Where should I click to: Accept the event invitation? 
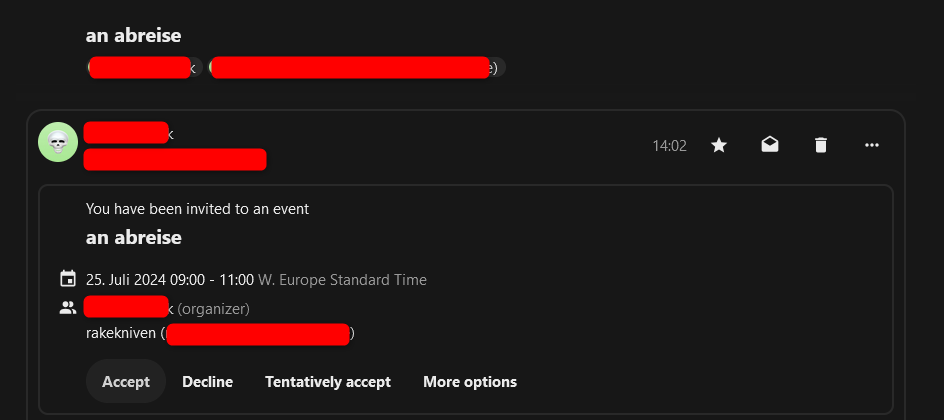(x=126, y=381)
